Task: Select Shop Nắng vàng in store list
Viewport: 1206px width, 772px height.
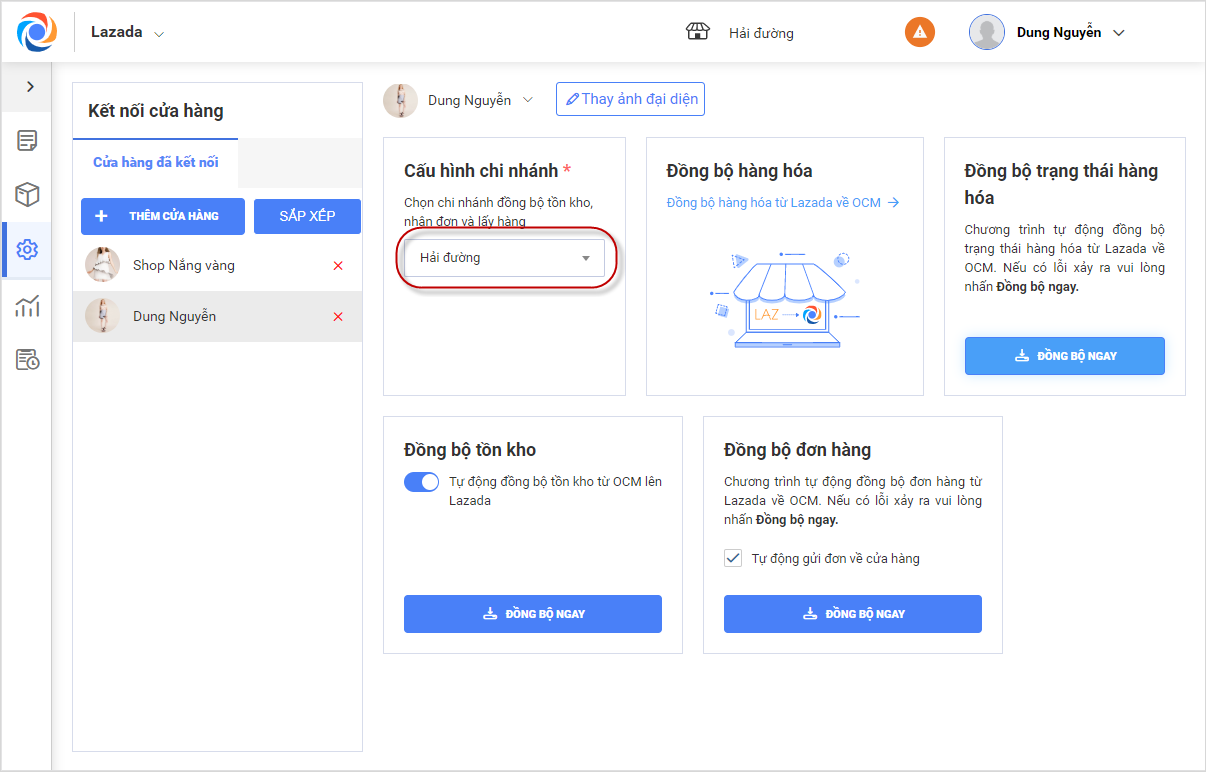Action: tap(184, 266)
